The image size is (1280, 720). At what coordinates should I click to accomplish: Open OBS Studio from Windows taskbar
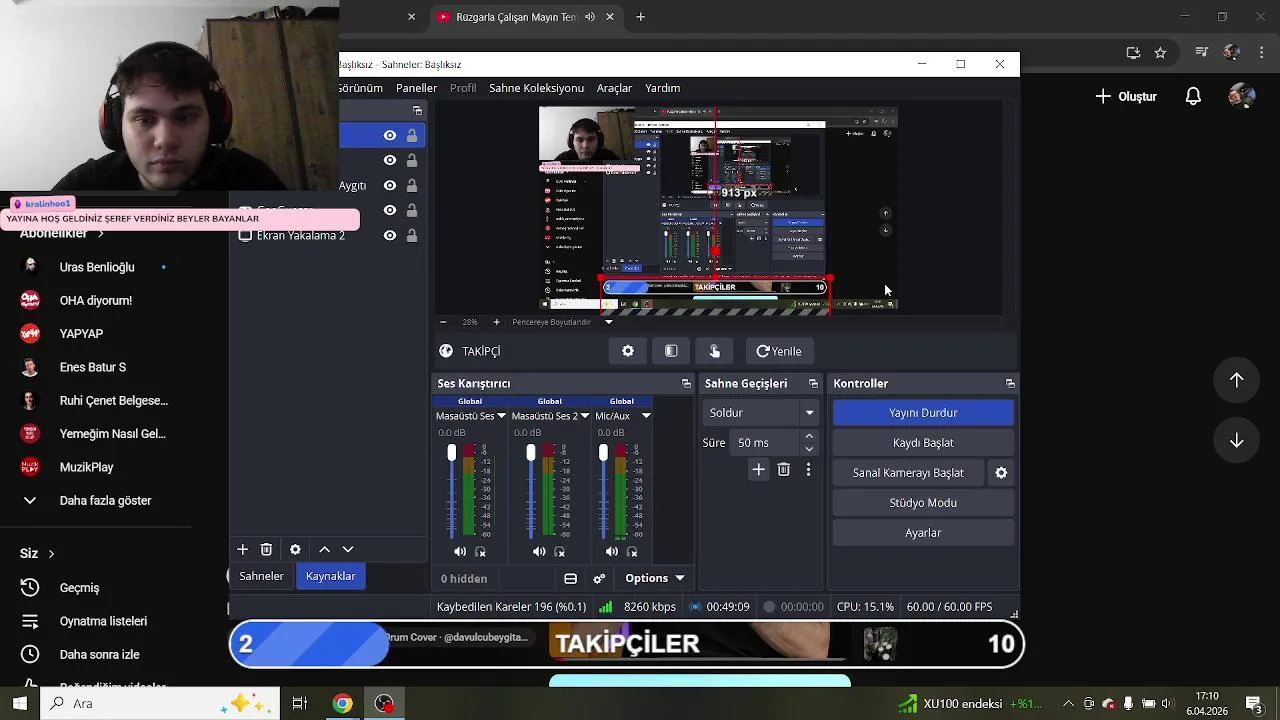[384, 704]
